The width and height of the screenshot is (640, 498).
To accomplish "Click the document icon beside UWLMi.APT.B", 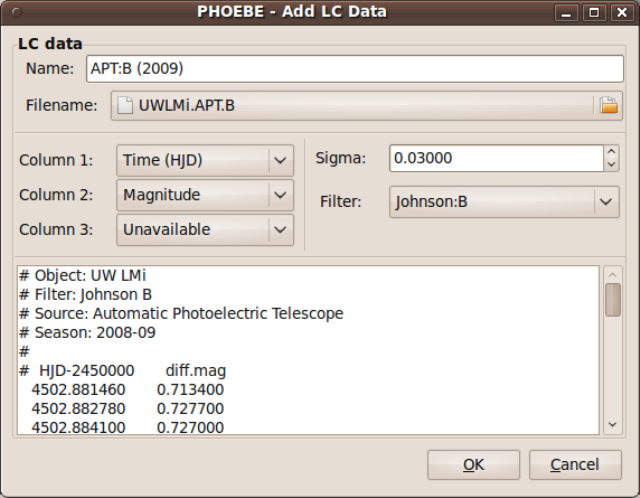I will [x=124, y=106].
